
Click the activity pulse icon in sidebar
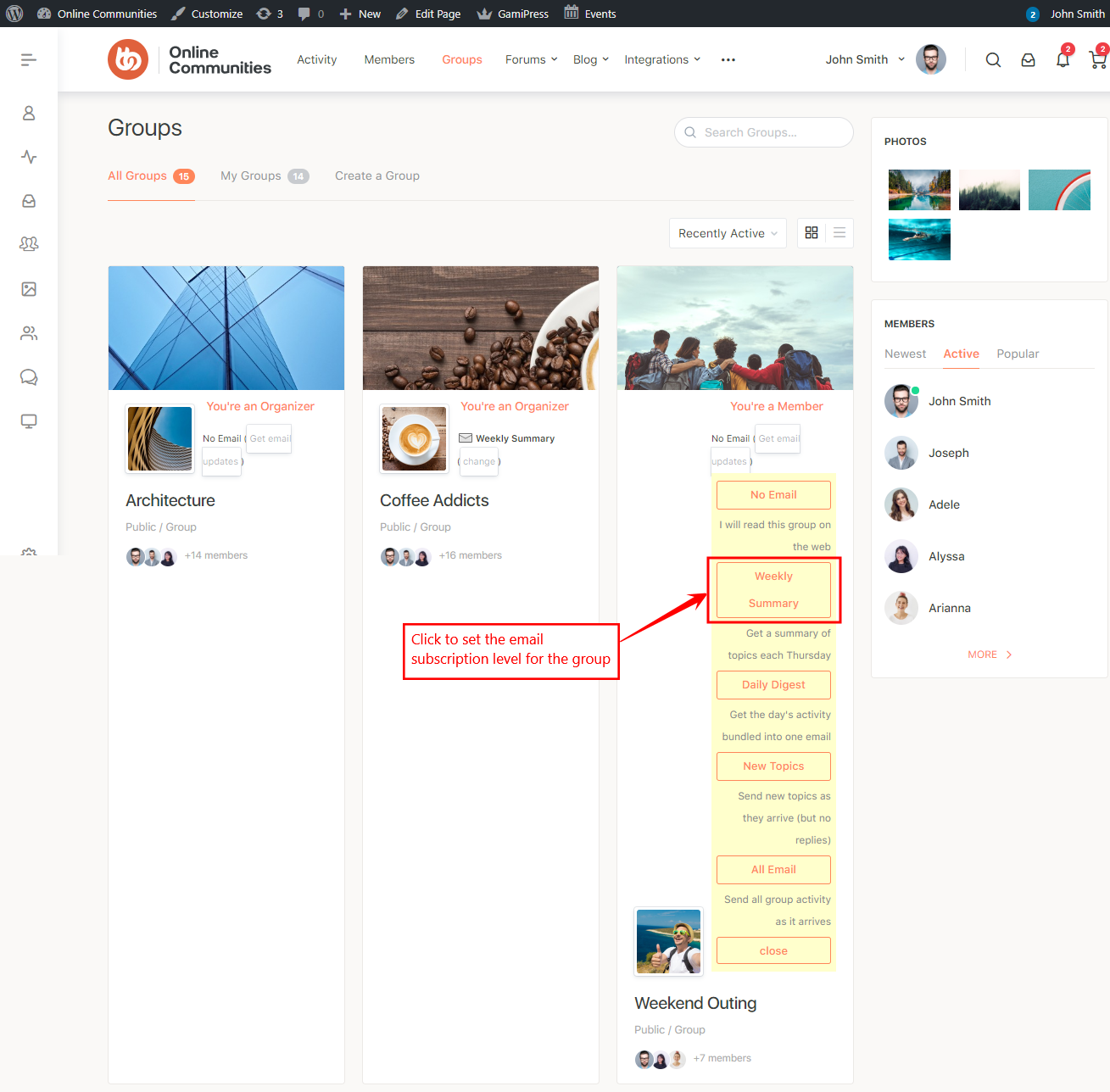point(29,157)
